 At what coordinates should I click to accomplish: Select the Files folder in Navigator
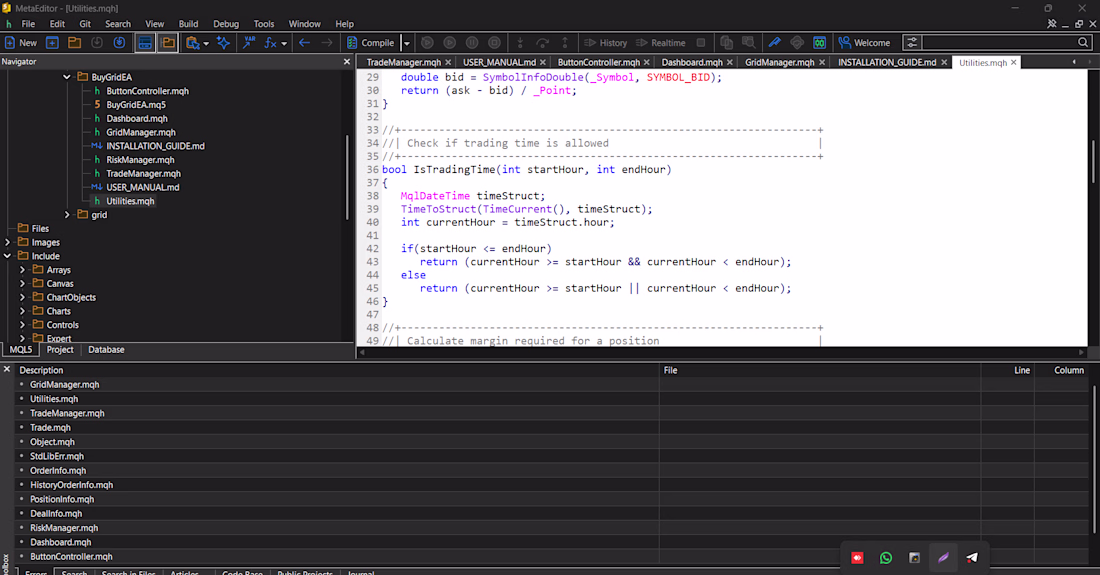click(x=40, y=229)
